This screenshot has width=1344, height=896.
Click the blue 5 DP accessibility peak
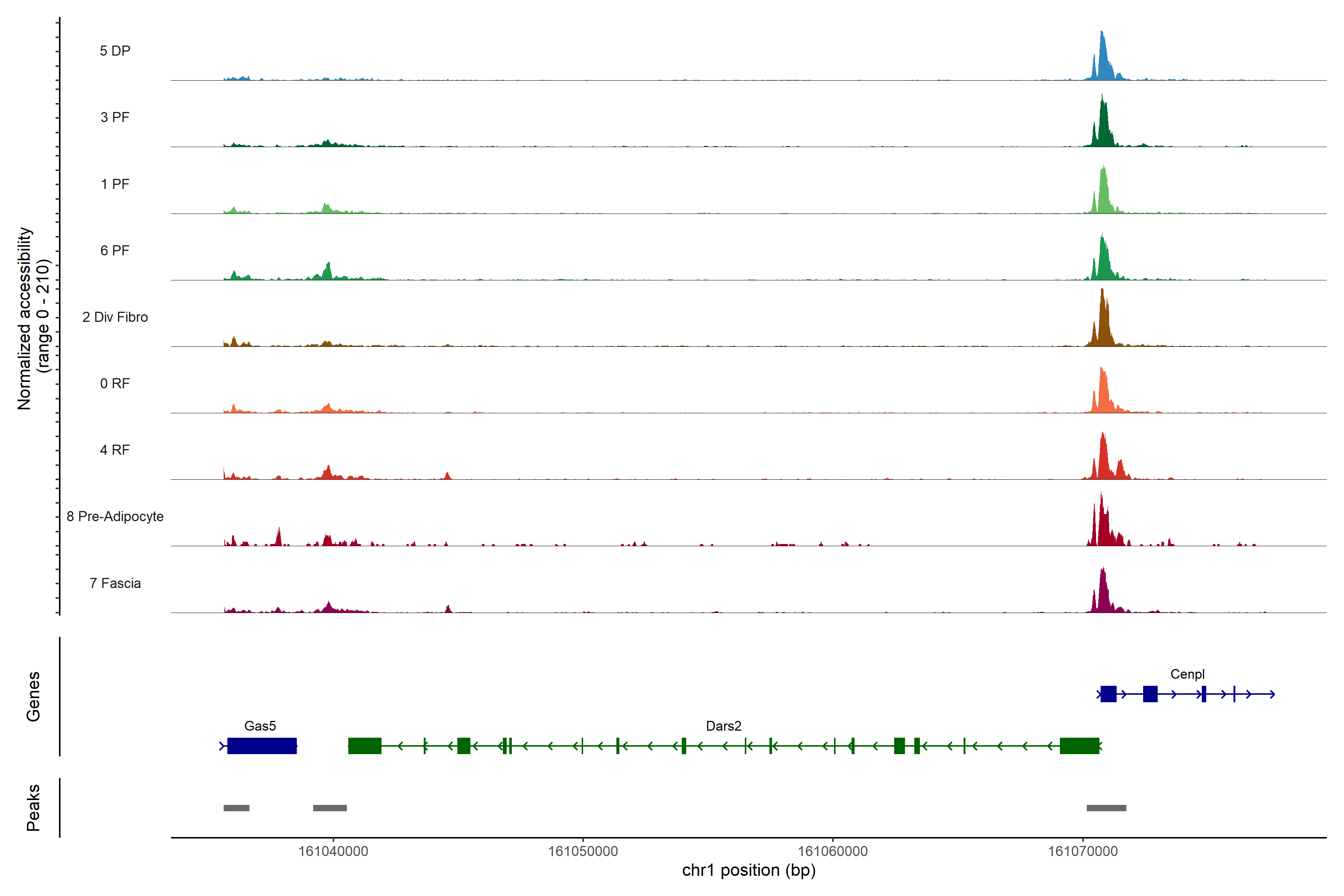(x=1103, y=60)
